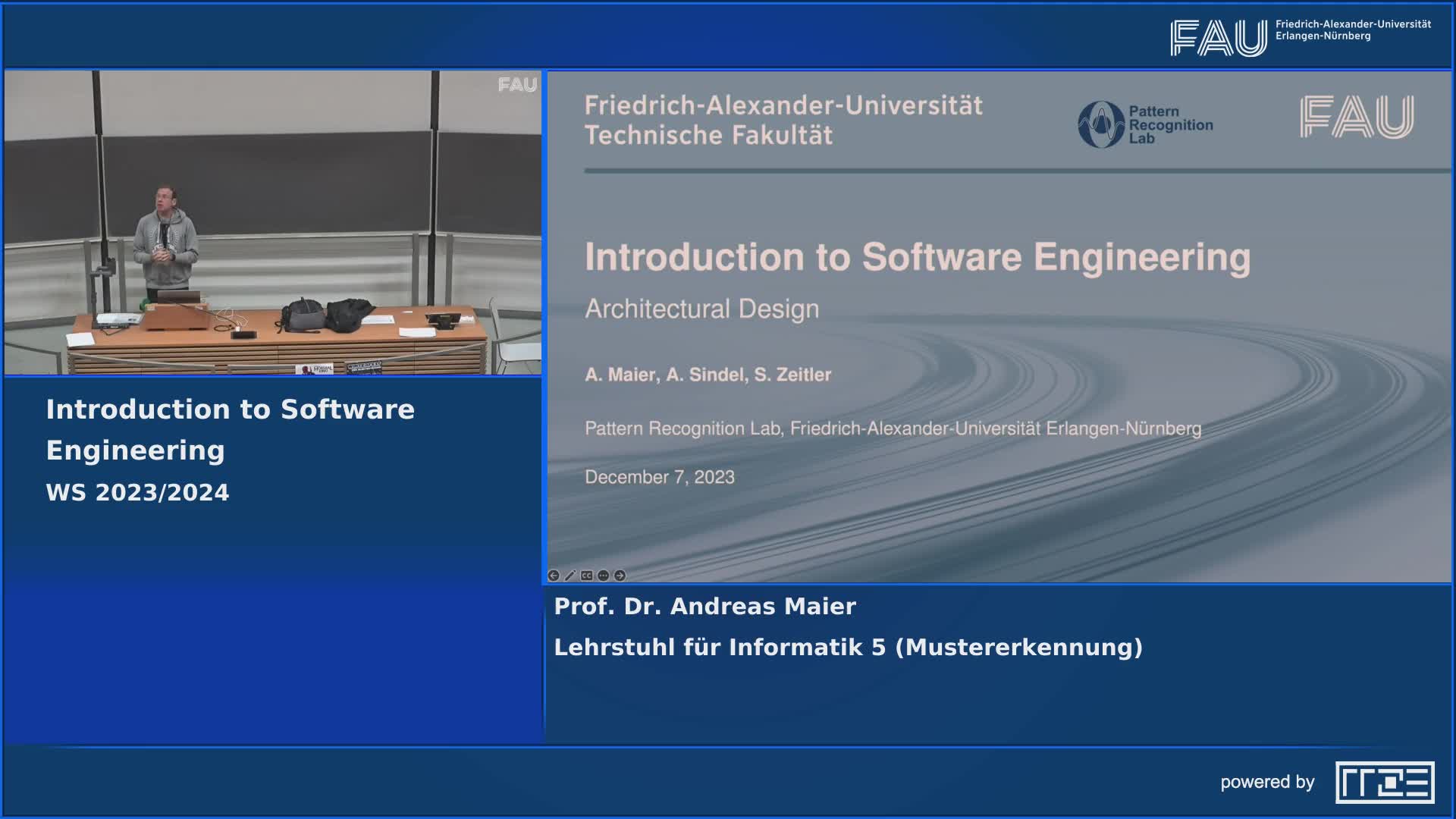Select the pen annotation tool

click(x=570, y=576)
